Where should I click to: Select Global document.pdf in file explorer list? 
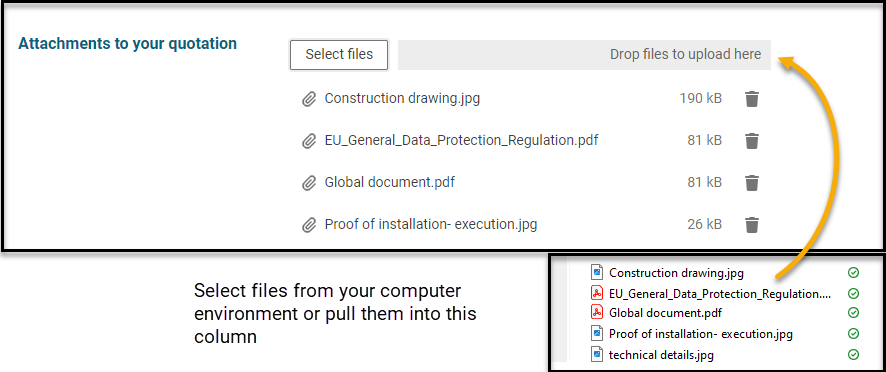tap(665, 313)
